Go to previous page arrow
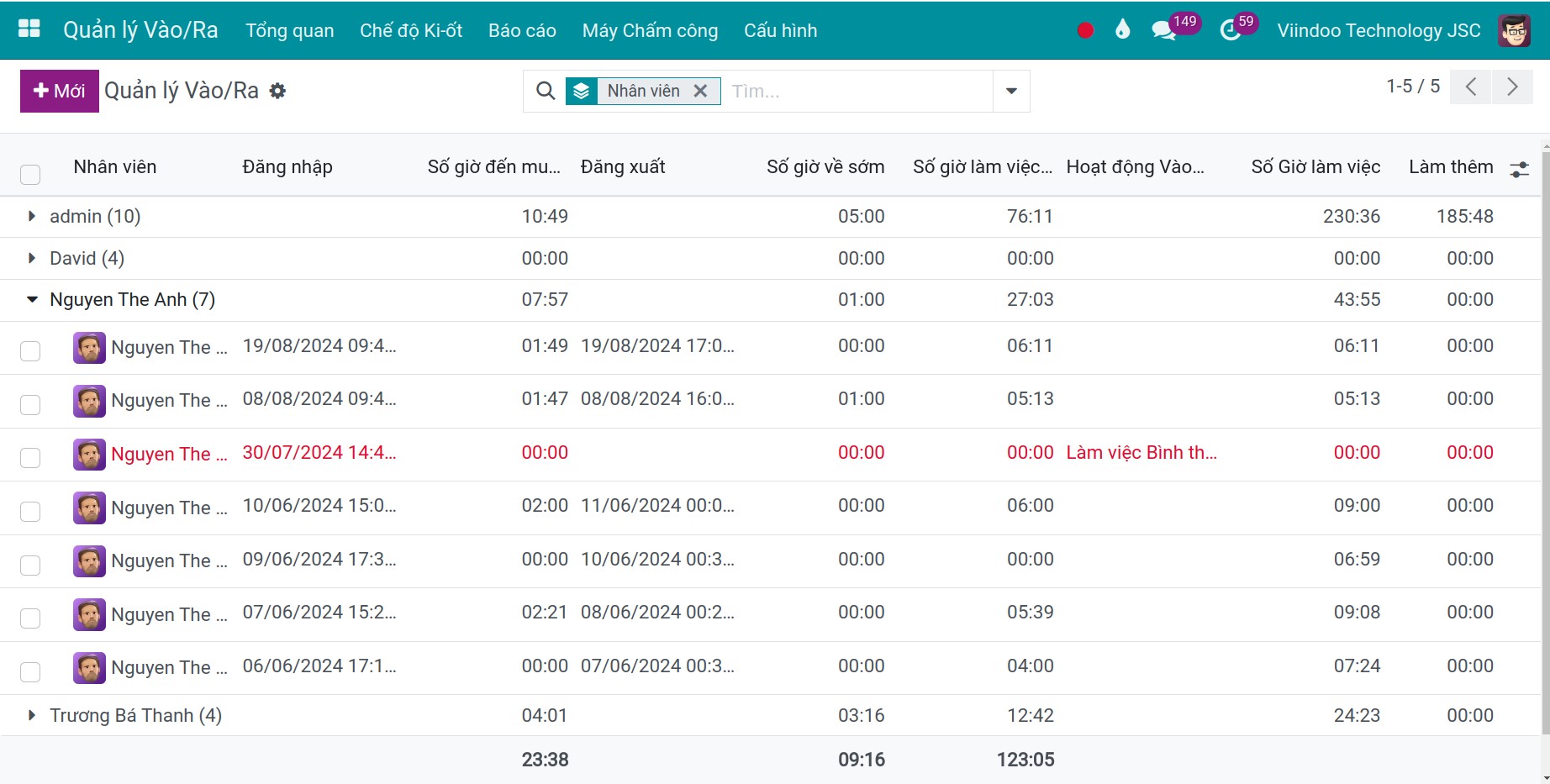This screenshot has width=1550, height=784. (x=1471, y=87)
